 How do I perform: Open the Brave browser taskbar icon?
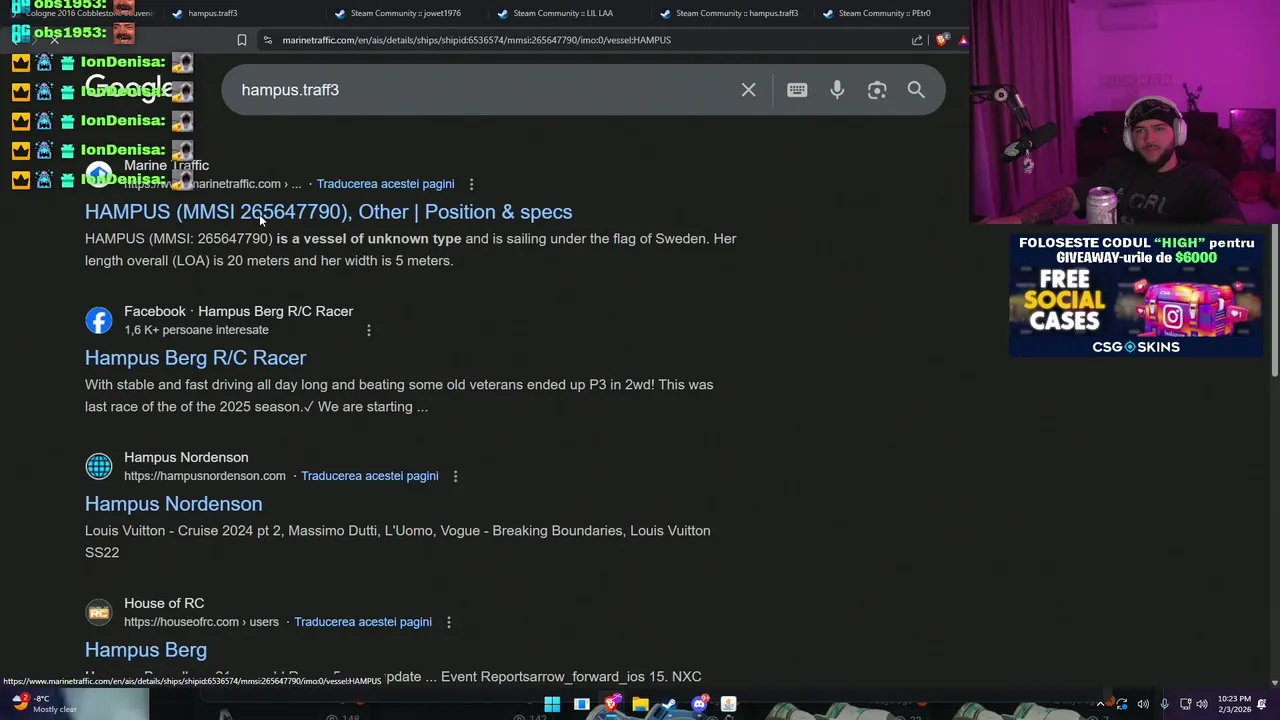611,704
